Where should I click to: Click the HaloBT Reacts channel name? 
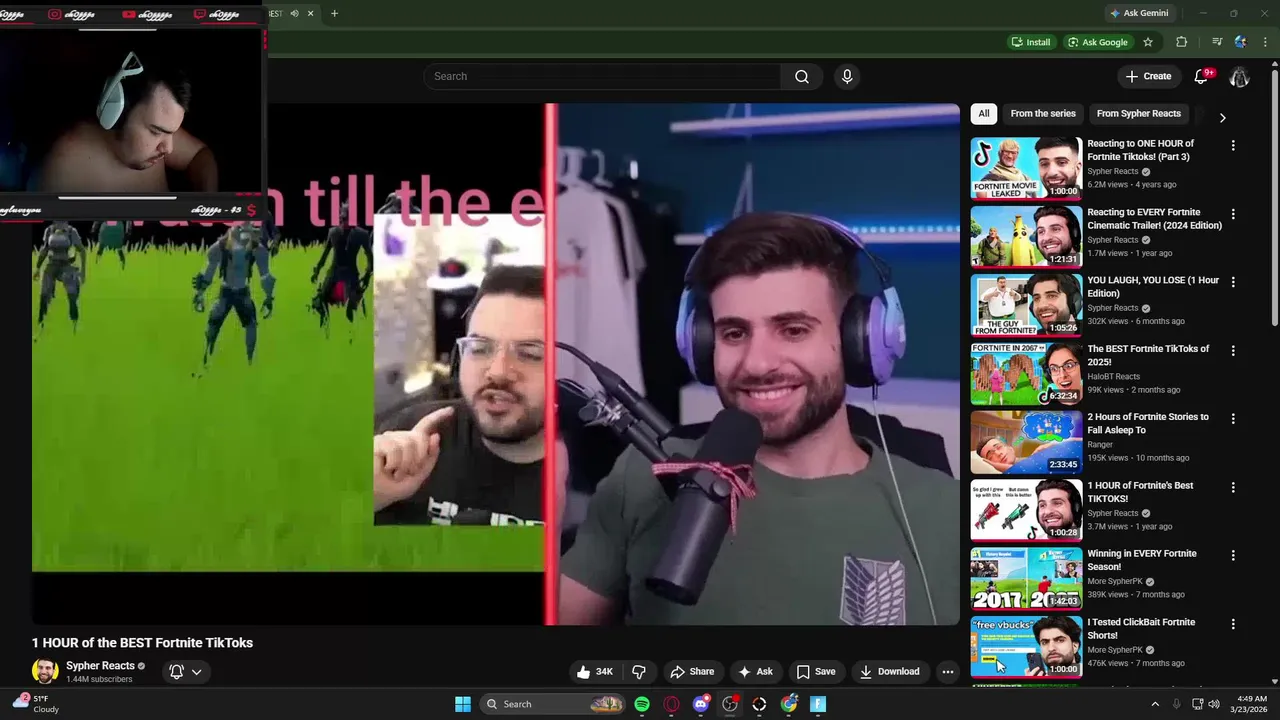(x=1113, y=377)
